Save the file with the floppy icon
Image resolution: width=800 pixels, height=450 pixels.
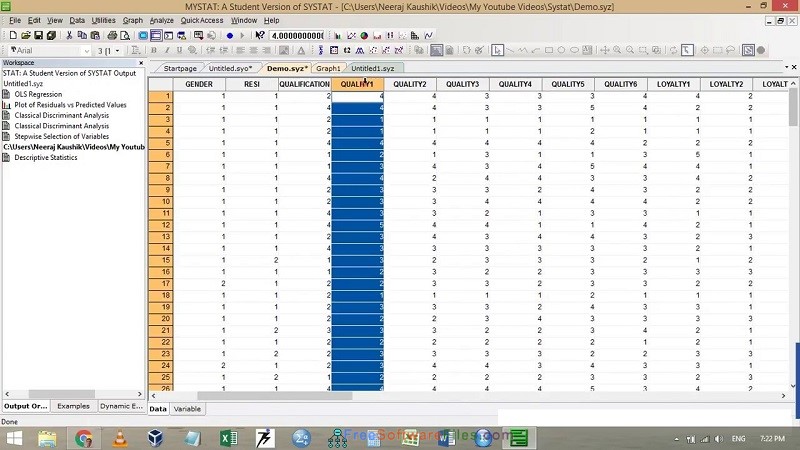[x=38, y=35]
